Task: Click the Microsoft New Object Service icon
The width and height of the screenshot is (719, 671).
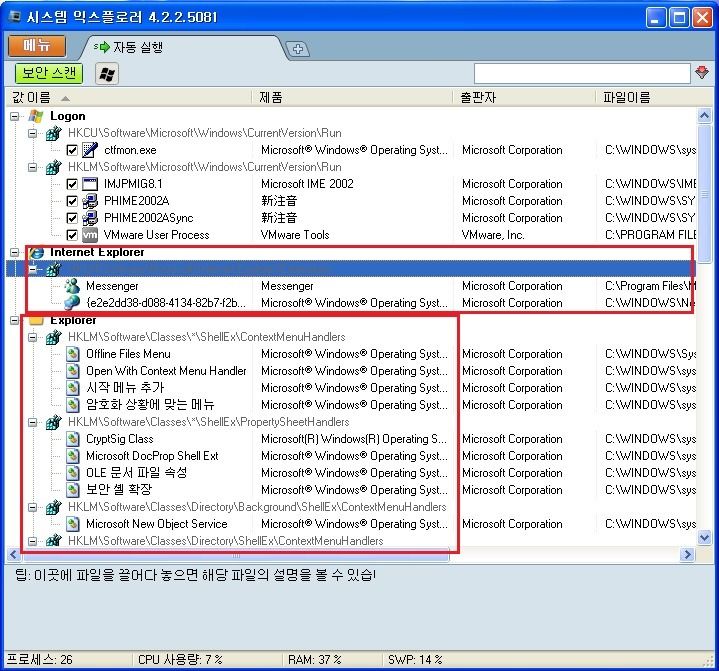Action: point(72,524)
